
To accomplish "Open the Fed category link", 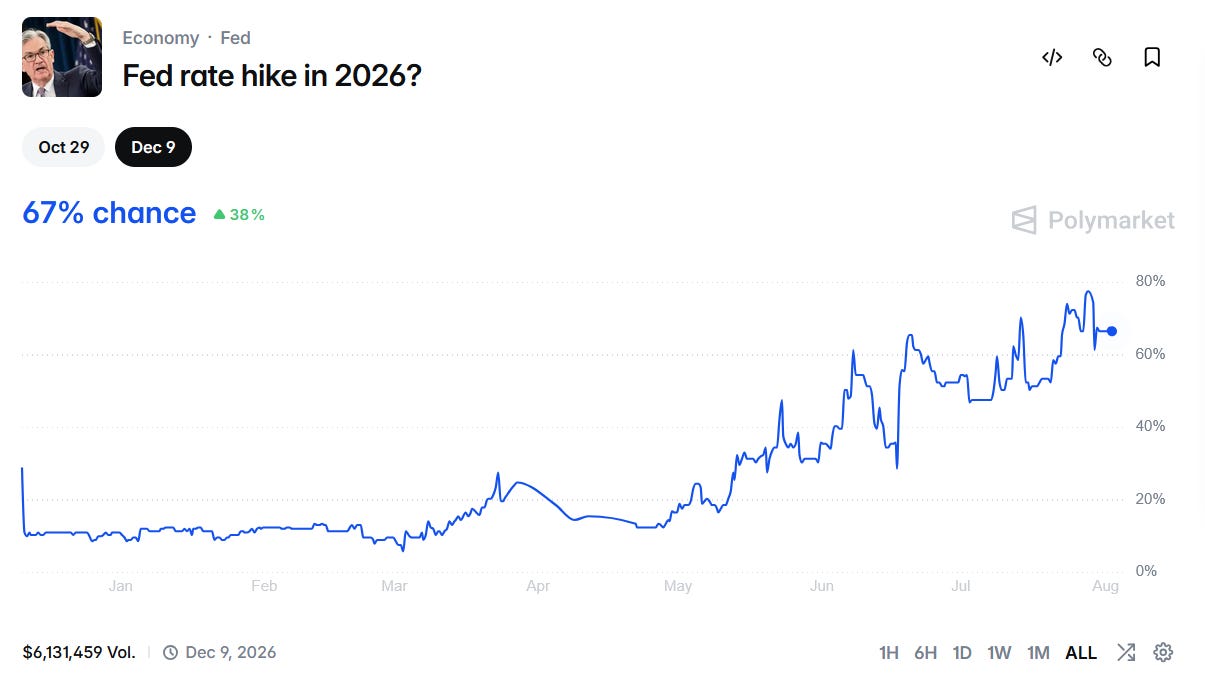I will (235, 38).
